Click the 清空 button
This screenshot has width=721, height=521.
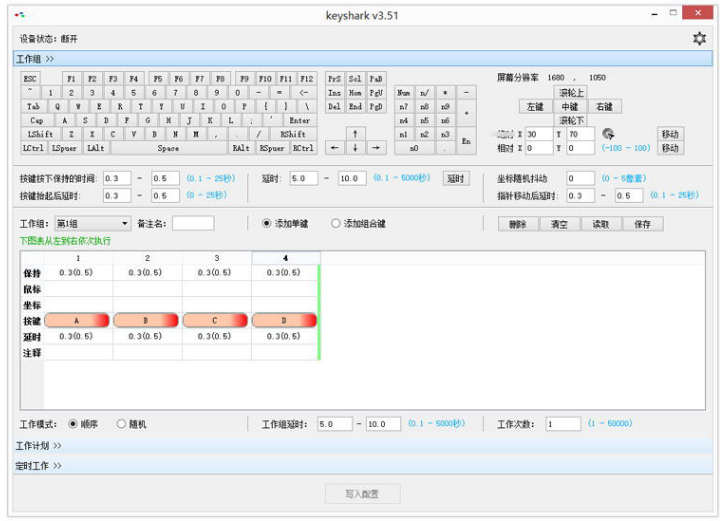pyautogui.click(x=559, y=224)
